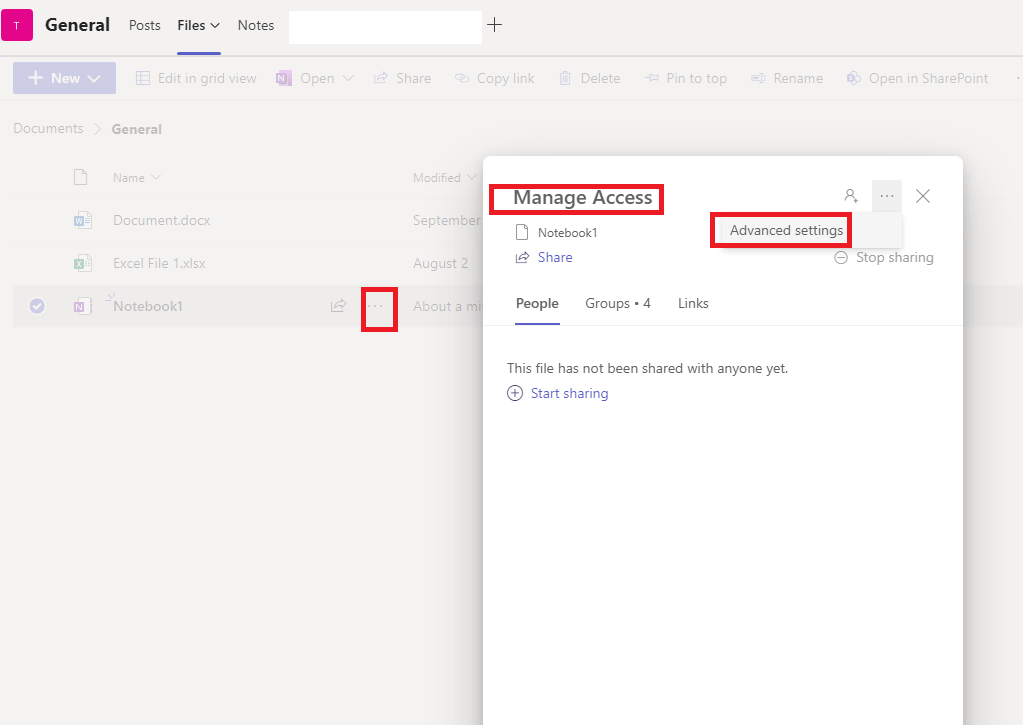Click the pink team avatar icon
1023x725 pixels.
pos(17,25)
